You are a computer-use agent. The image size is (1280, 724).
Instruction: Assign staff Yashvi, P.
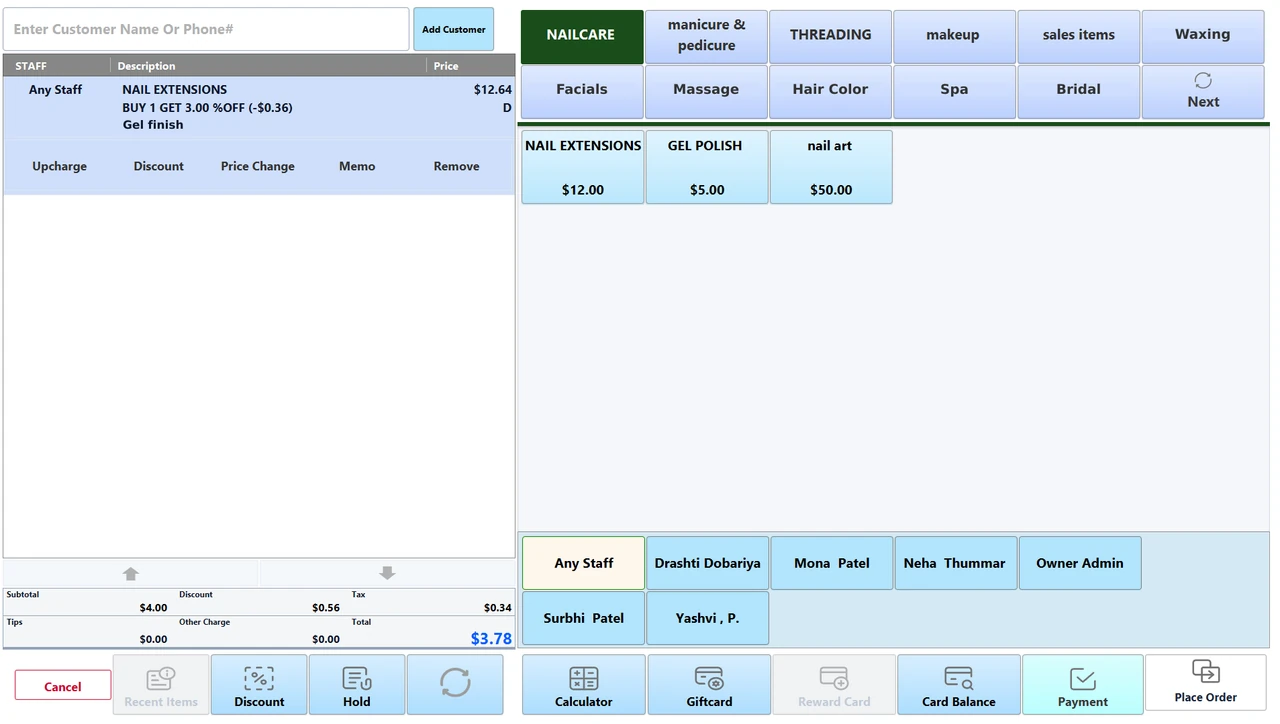click(x=707, y=618)
